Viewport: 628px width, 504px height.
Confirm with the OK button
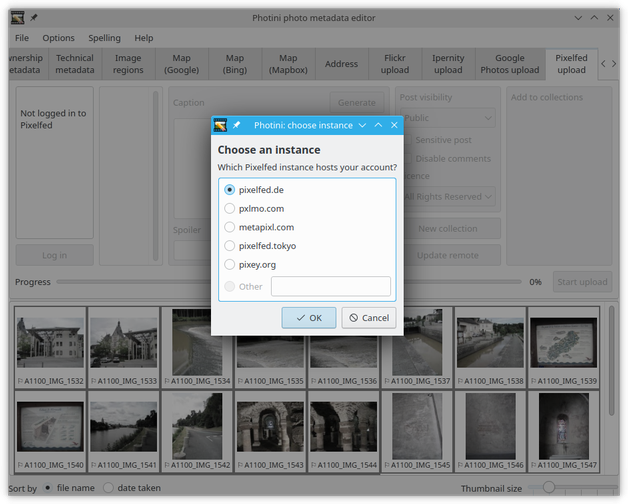(x=309, y=318)
